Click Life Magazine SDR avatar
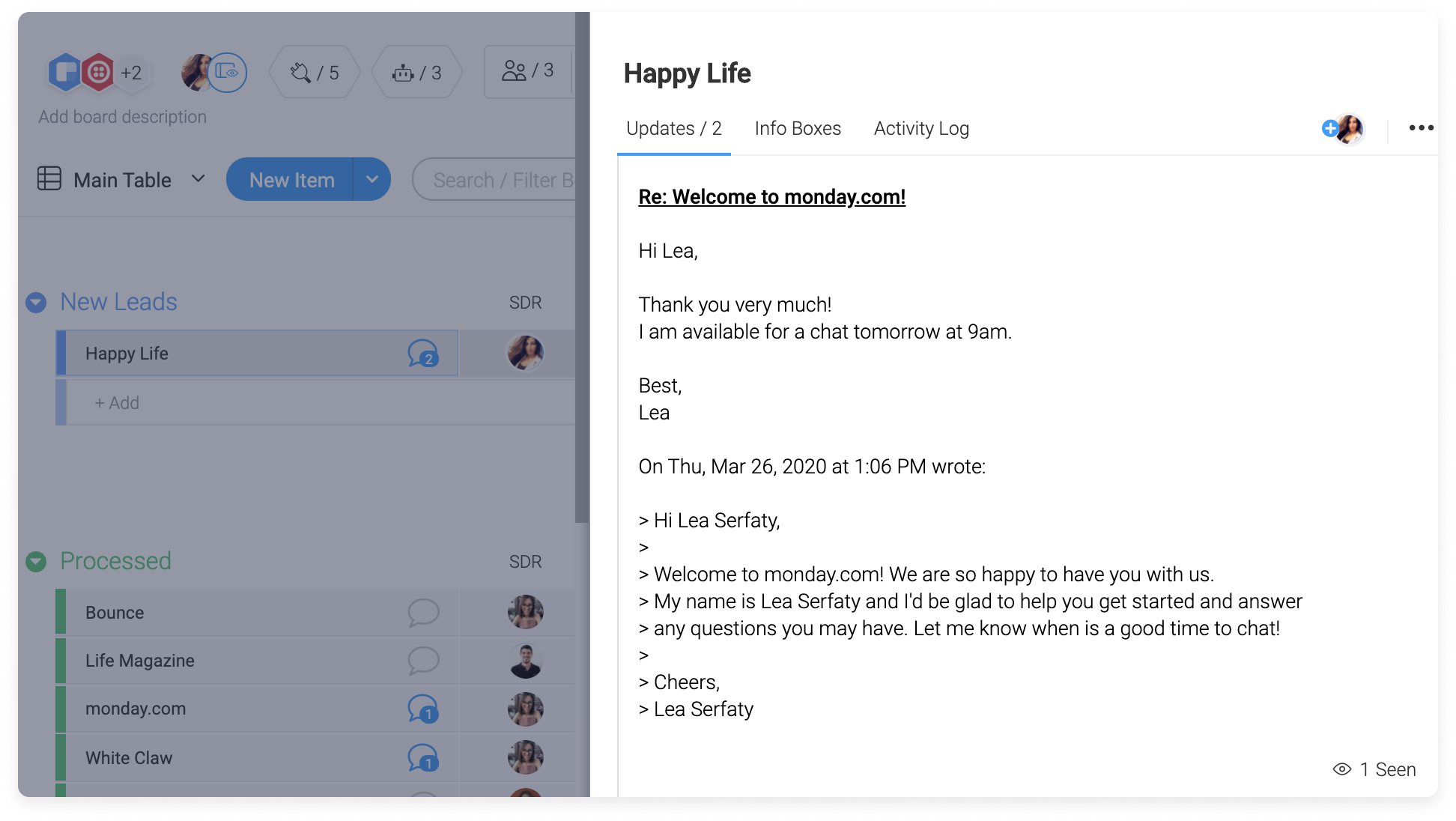1456x821 pixels. pos(525,661)
